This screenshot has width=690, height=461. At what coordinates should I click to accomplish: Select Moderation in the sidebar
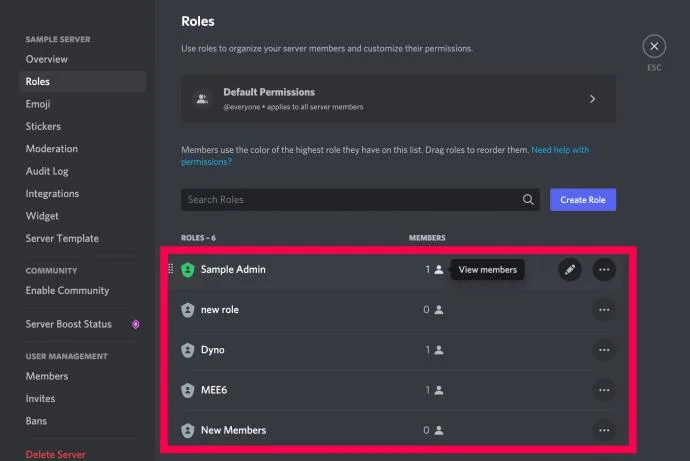click(x=51, y=149)
